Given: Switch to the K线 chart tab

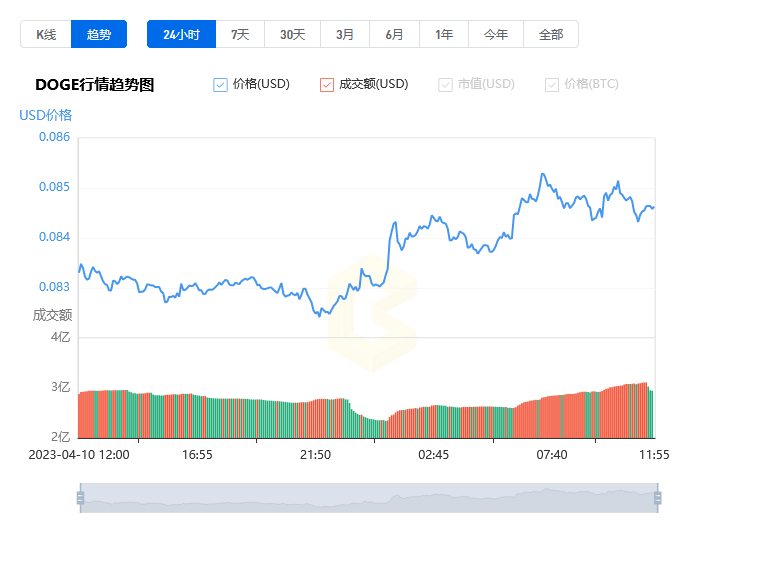Looking at the screenshot, I should click(x=46, y=34).
